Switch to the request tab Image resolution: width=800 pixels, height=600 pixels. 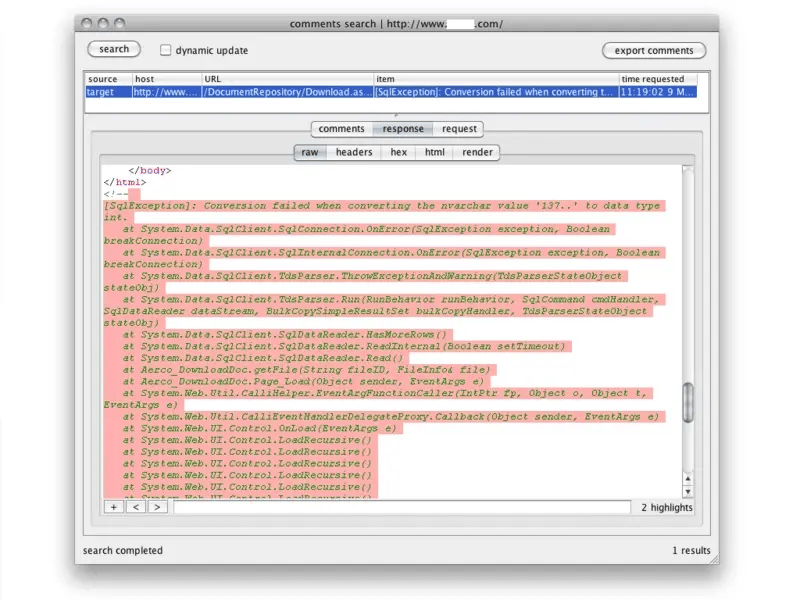tap(459, 128)
